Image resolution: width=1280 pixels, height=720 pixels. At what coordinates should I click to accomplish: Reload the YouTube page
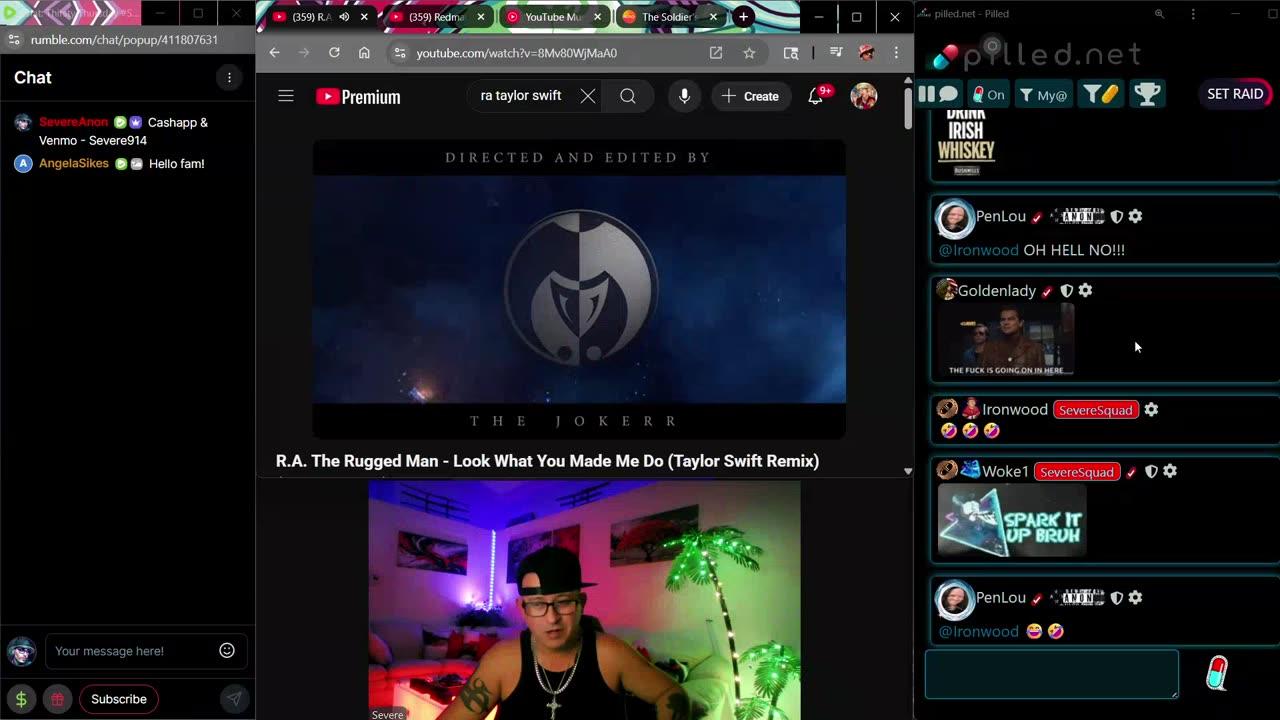pyautogui.click(x=334, y=53)
